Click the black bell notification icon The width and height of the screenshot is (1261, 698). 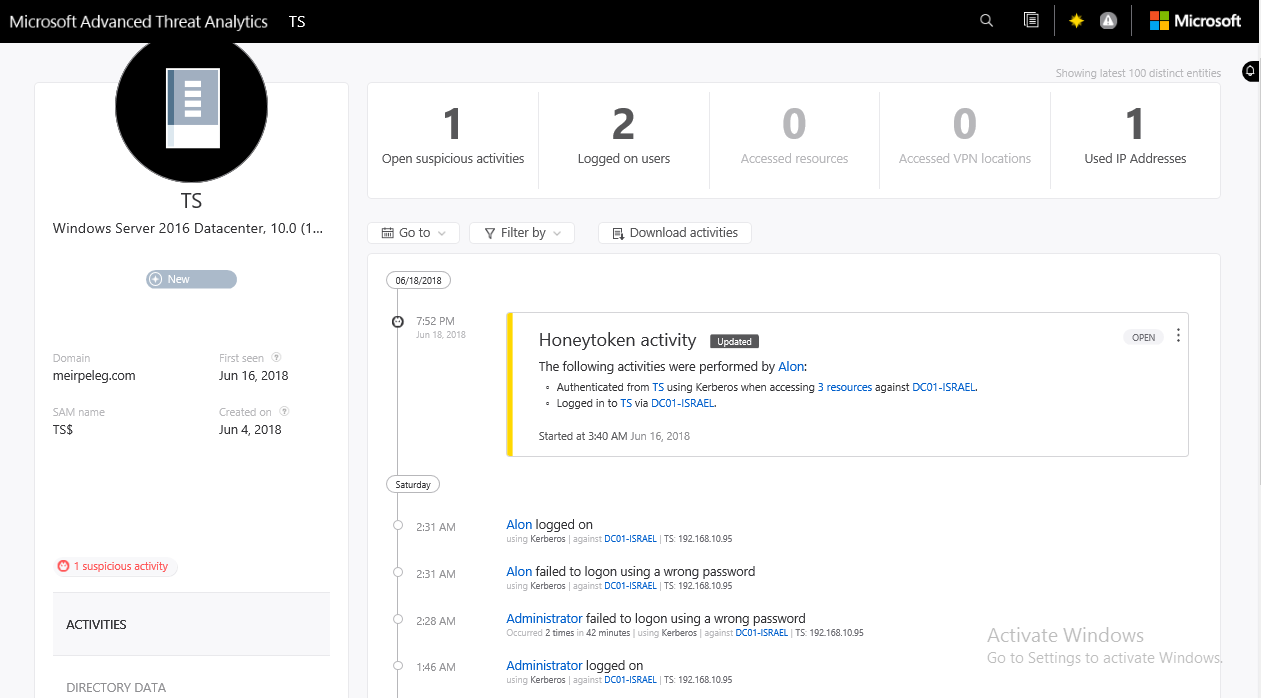coord(1250,71)
